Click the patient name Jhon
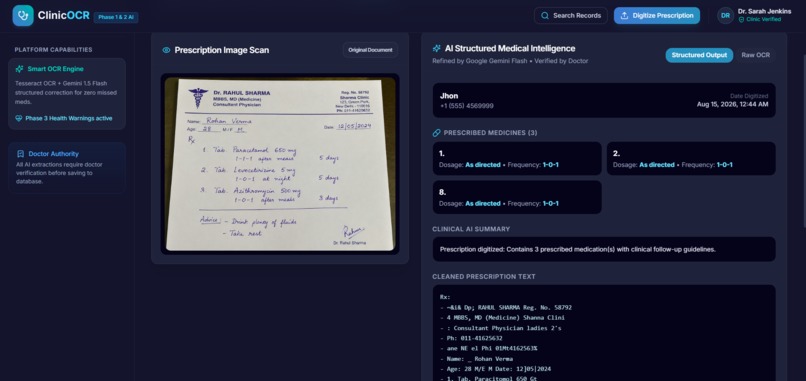This screenshot has height=381, width=806. click(449, 96)
